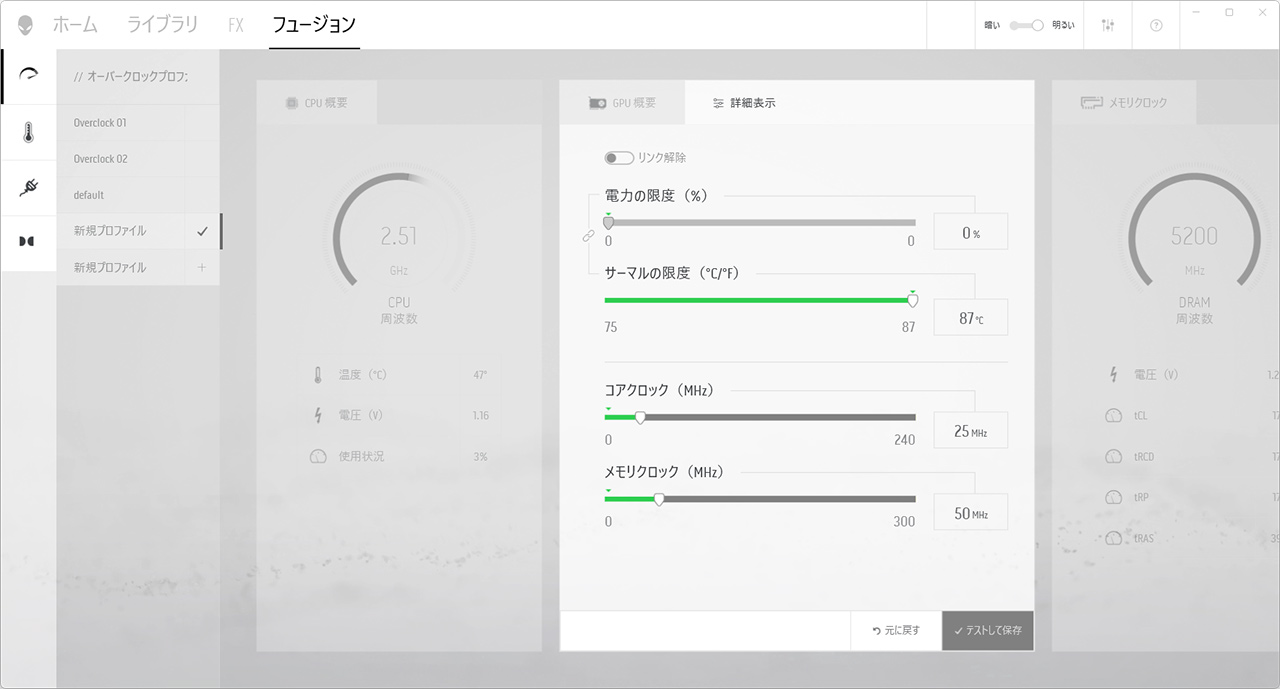Toggle the dark/bright theme switch
Viewport: 1280px width, 689px height.
tap(1027, 25)
